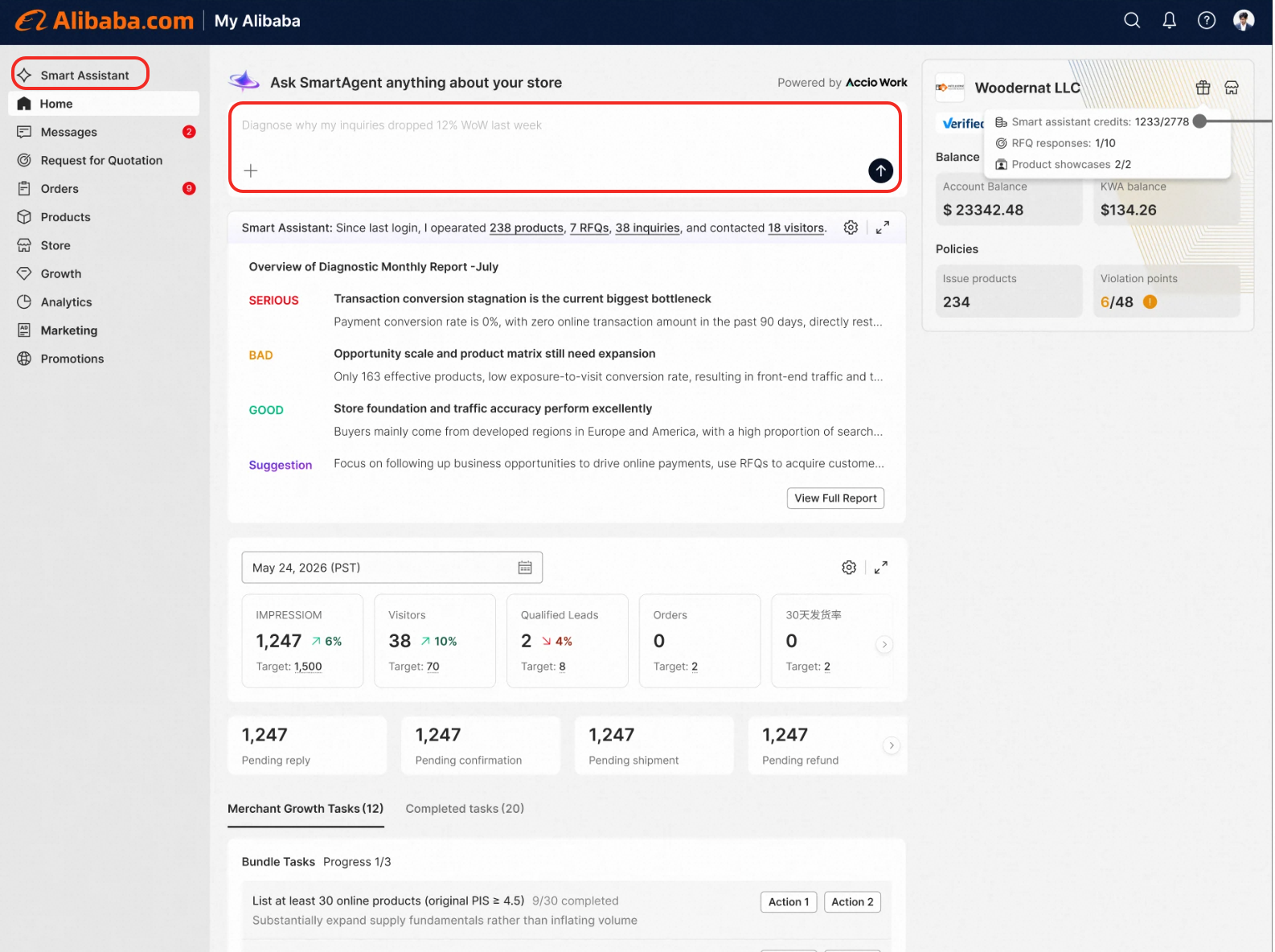Click the gift icon beside Woodernat LLC

click(x=1203, y=88)
